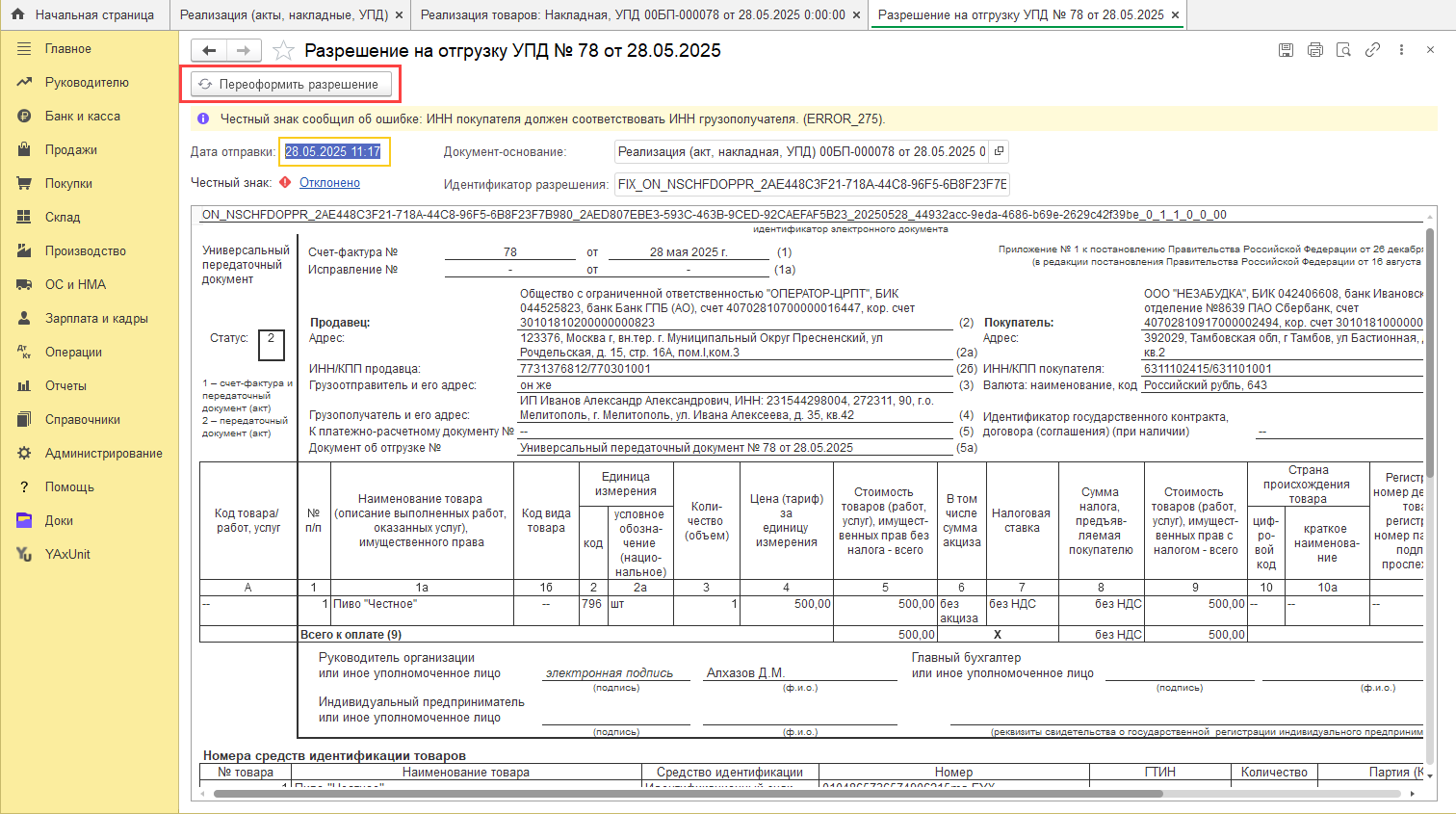The height and width of the screenshot is (814, 1456).
Task: Open the three-dot more options menu
Action: pos(1401,50)
